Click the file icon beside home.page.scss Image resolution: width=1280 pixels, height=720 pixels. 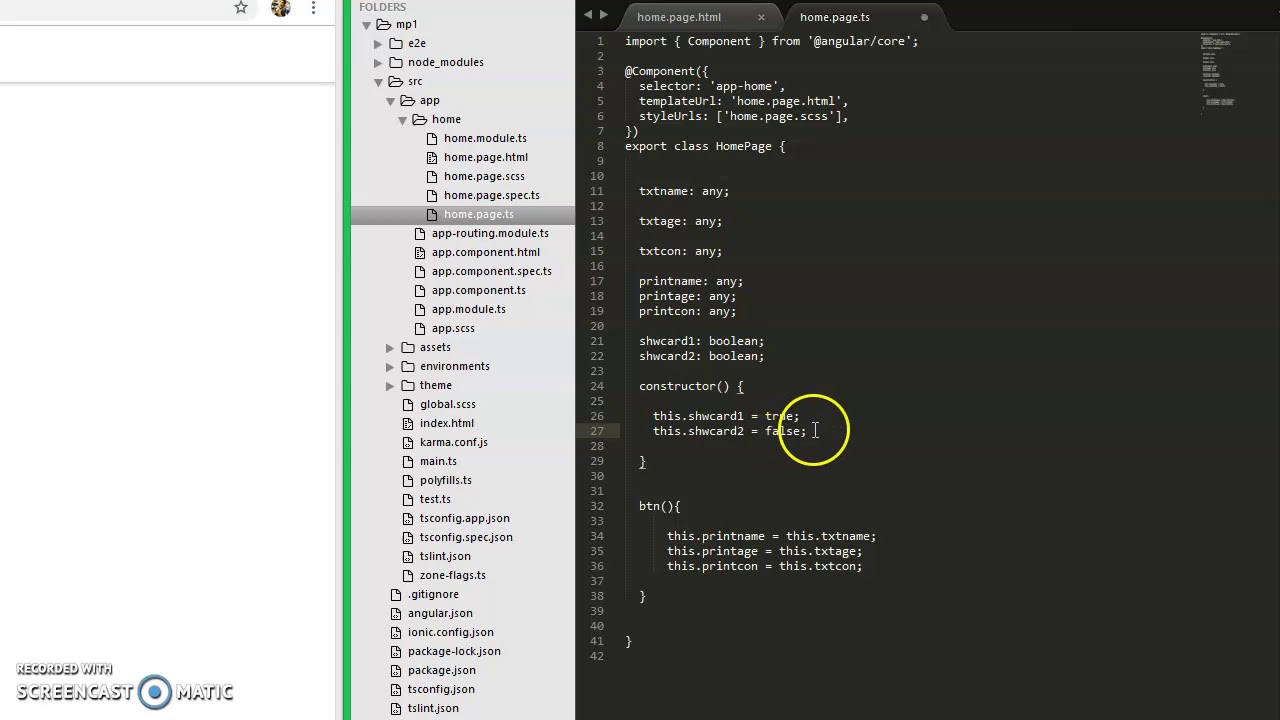(x=432, y=176)
